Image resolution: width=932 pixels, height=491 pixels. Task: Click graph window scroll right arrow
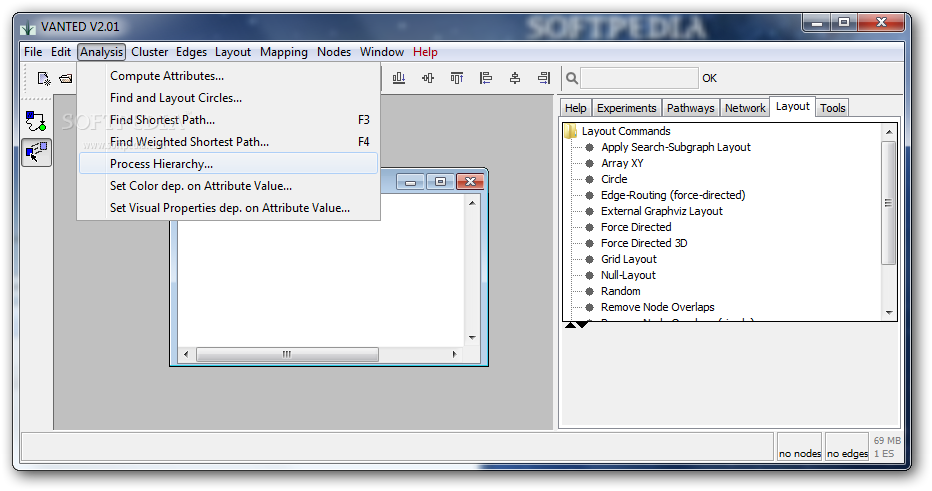pos(455,354)
